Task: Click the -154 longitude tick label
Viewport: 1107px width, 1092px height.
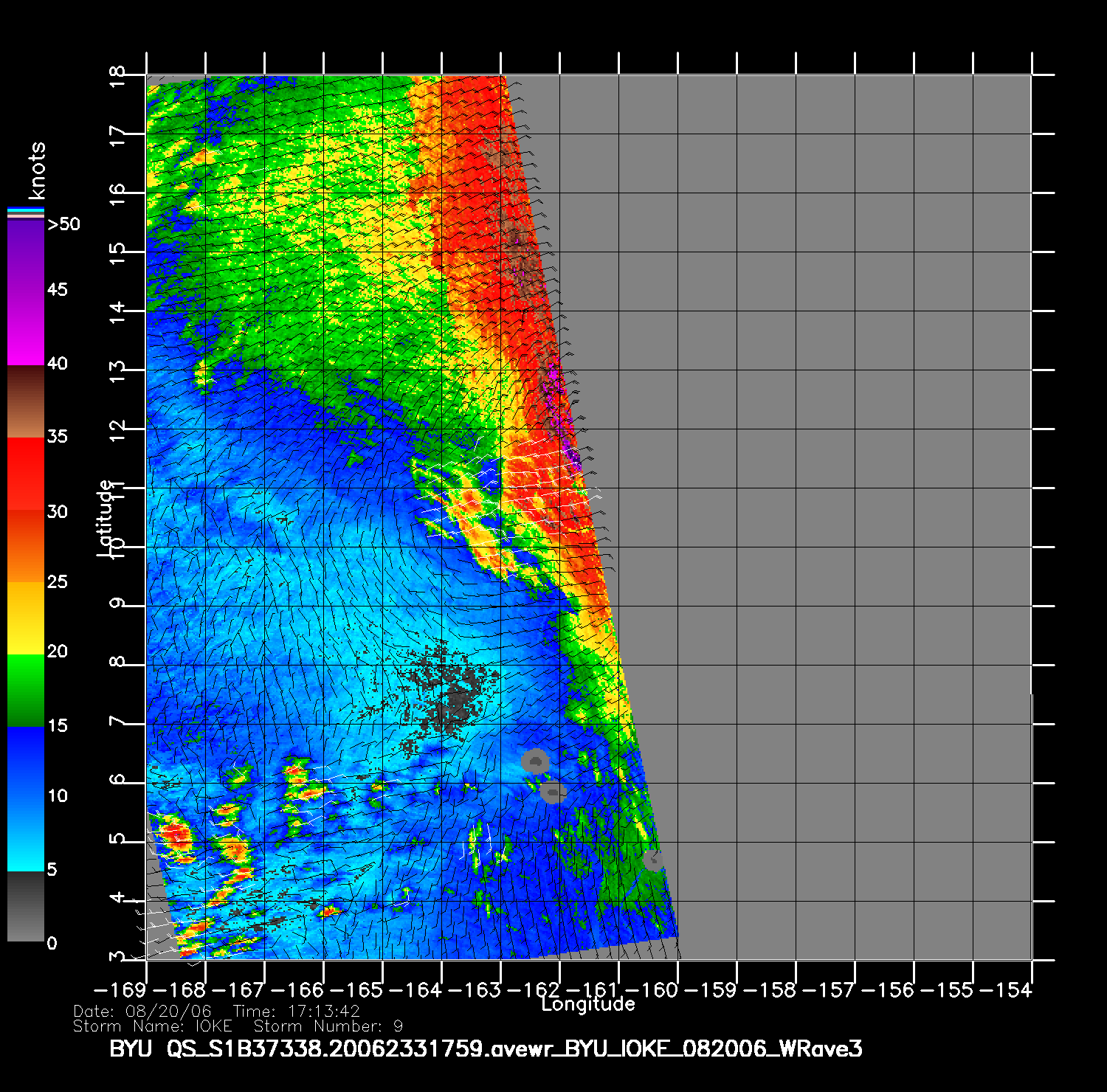Action: [x=1006, y=989]
